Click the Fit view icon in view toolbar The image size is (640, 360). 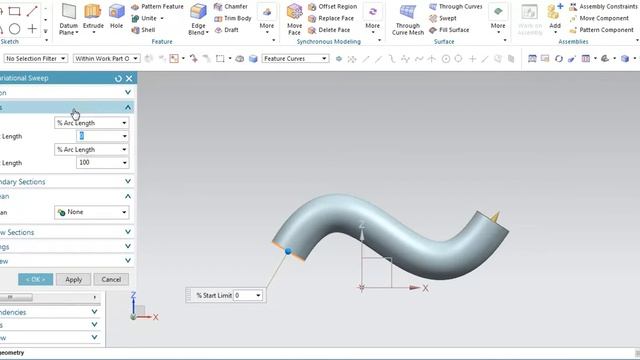[x=532, y=59]
